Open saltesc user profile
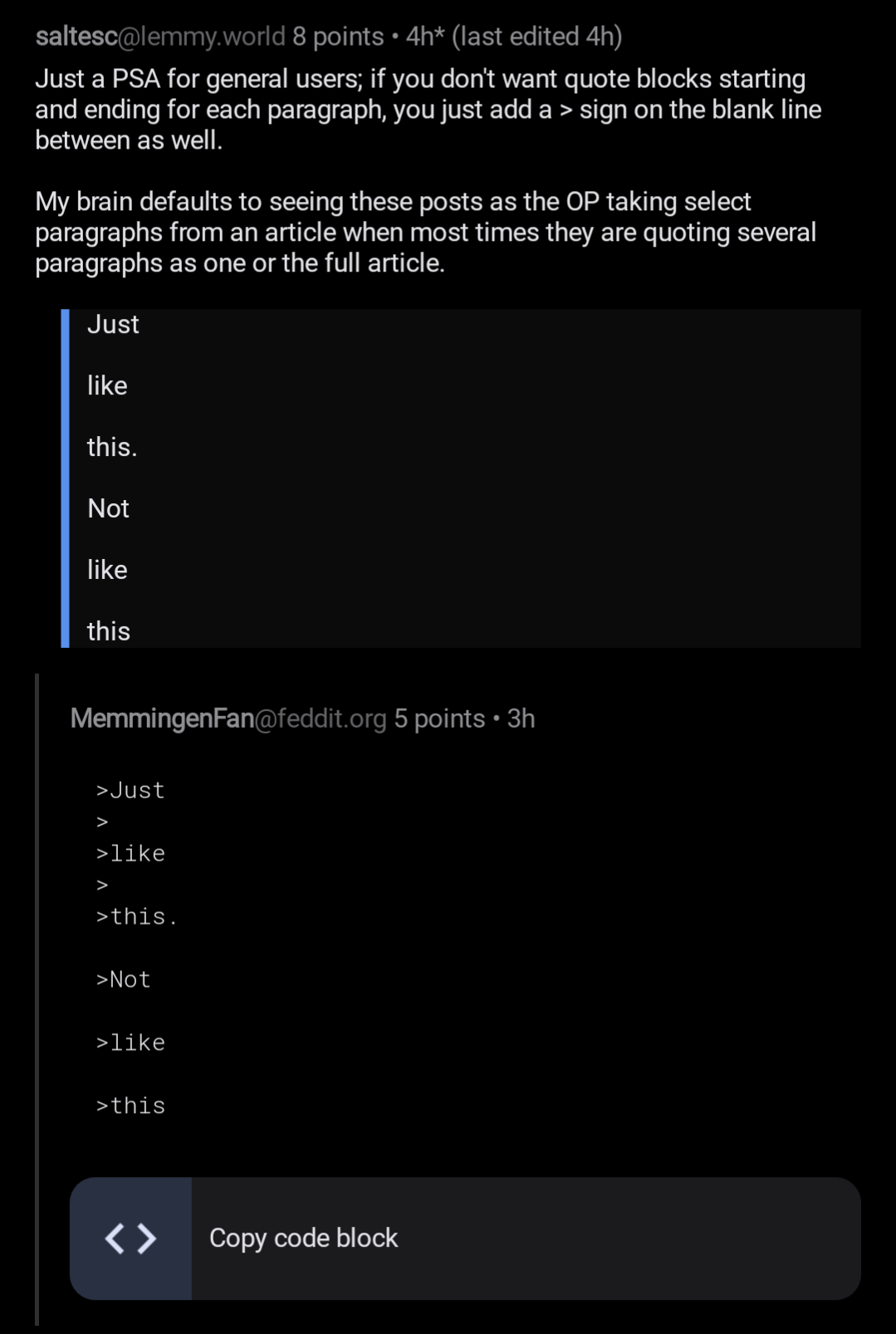The width and height of the screenshot is (896, 1334). click(x=76, y=37)
